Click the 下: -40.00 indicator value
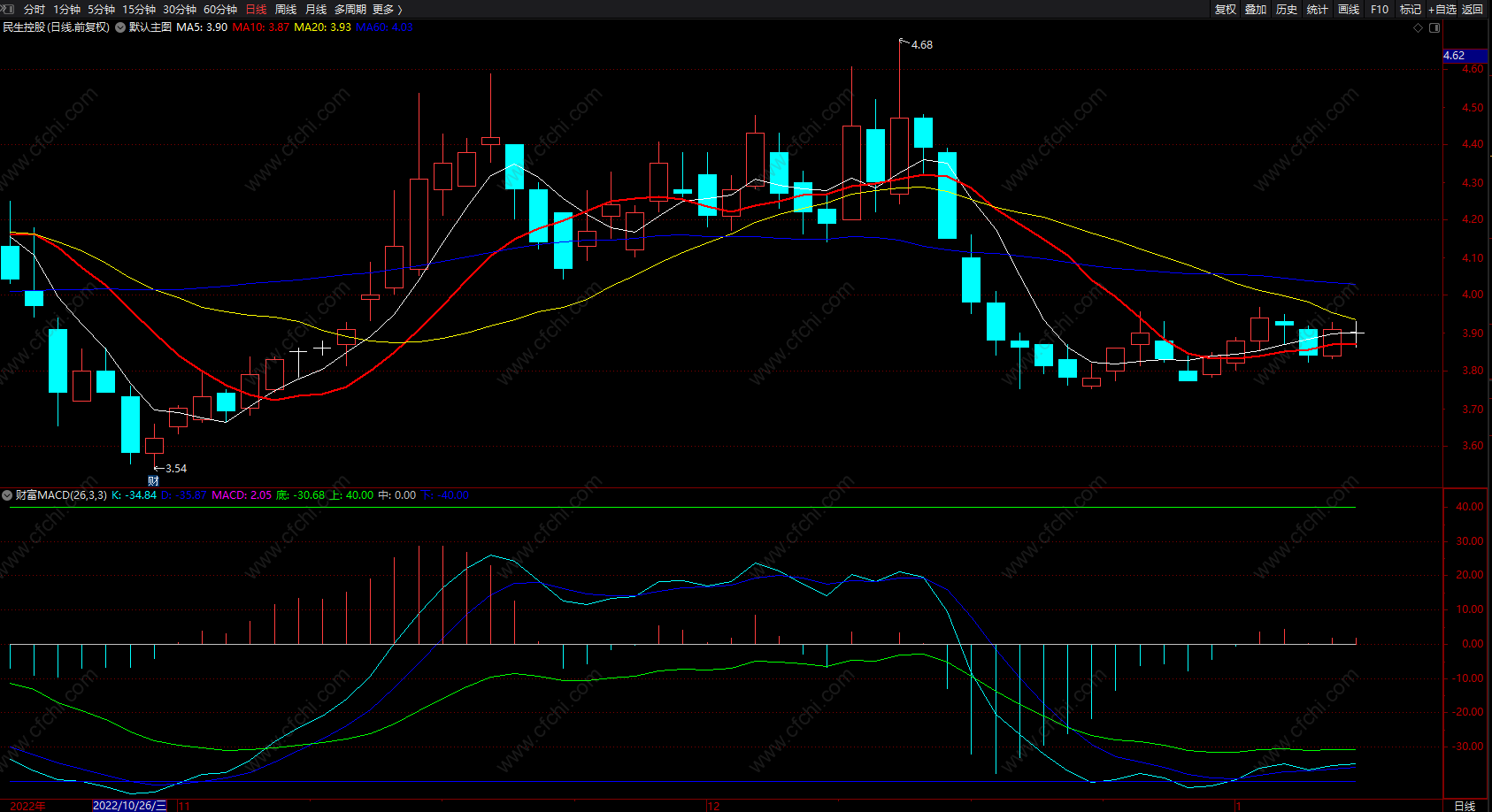Image resolution: width=1492 pixels, height=812 pixels. 445,495
